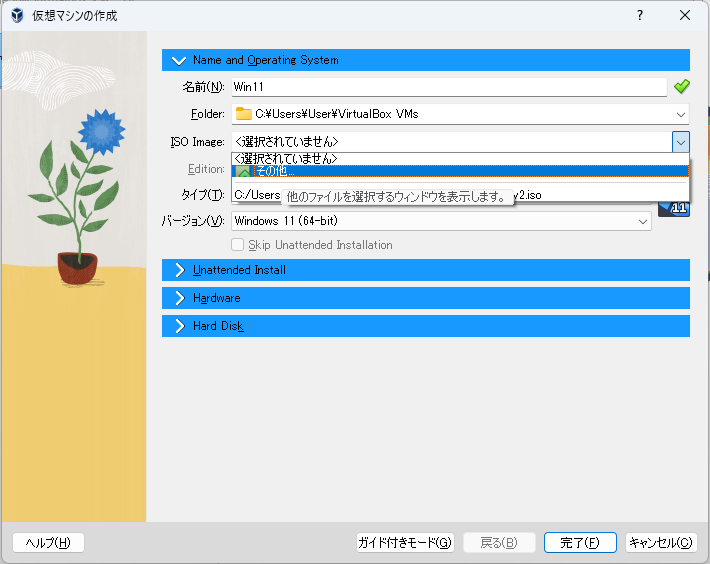Click the ヘルプ(H) button
The height and width of the screenshot is (564, 710).
(48, 543)
